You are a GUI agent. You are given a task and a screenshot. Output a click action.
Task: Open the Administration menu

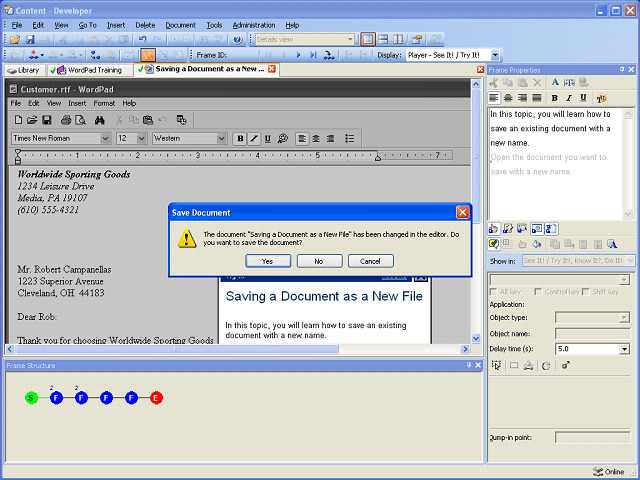pyautogui.click(x=254, y=25)
